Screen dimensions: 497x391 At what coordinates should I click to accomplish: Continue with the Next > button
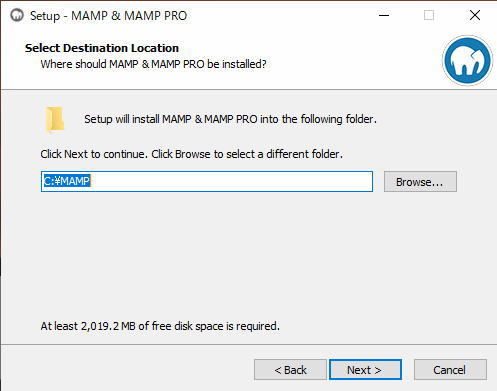pyautogui.click(x=365, y=370)
